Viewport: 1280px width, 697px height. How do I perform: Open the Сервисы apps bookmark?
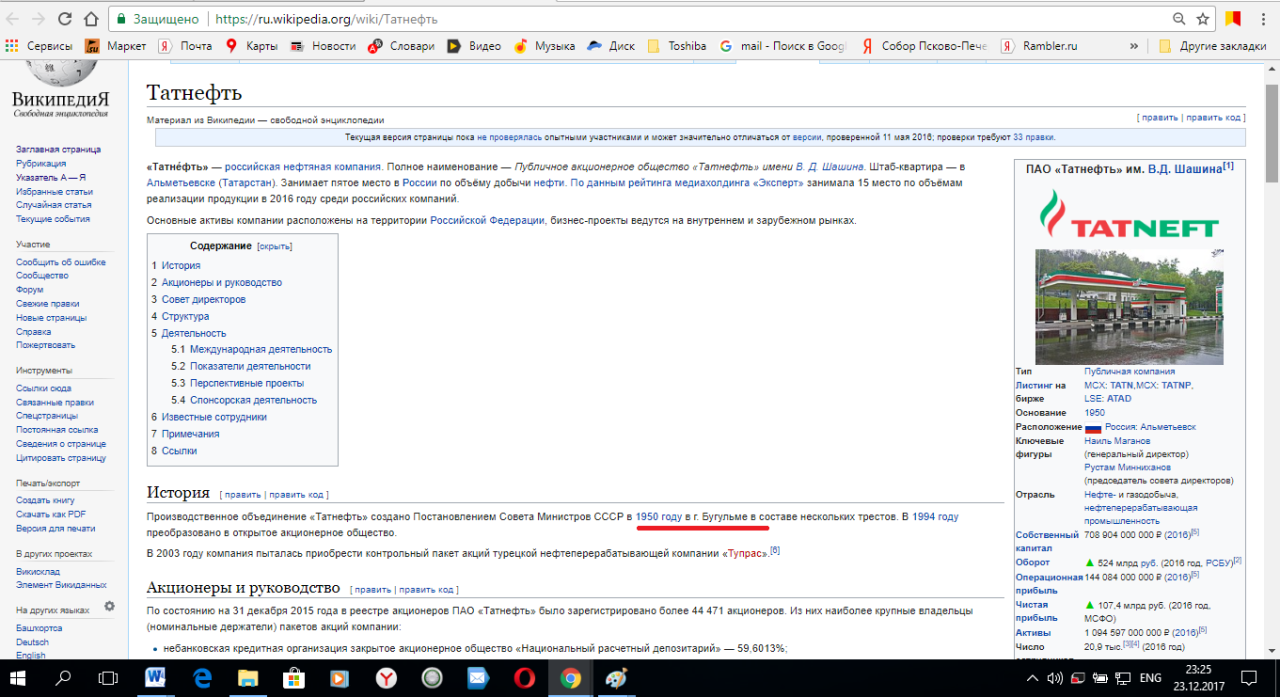39,46
